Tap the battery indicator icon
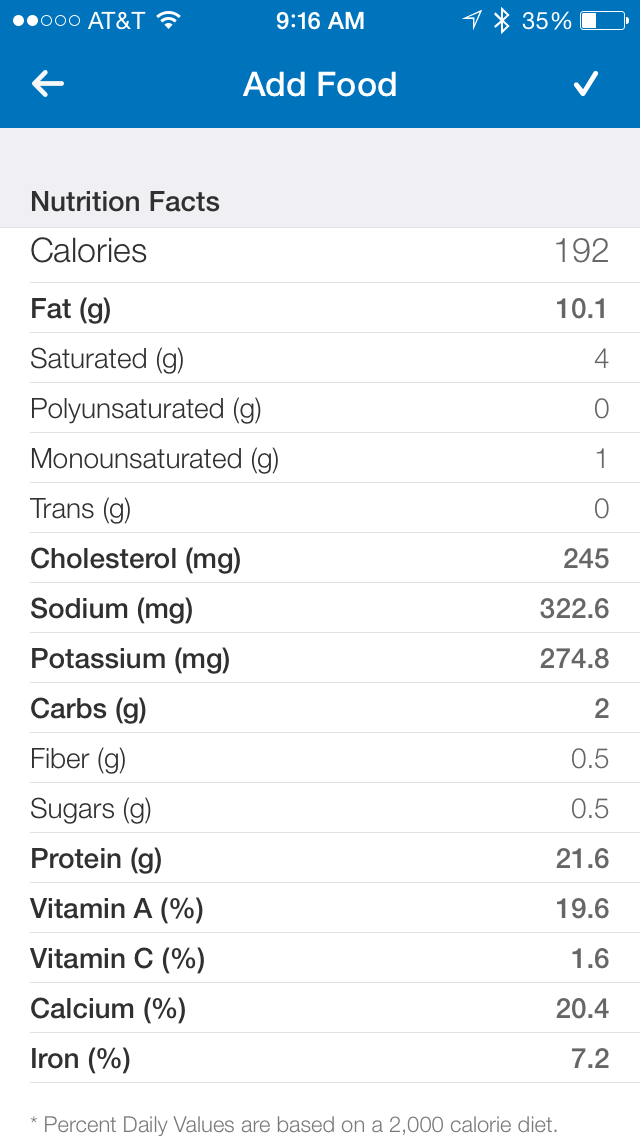This screenshot has width=640, height=1136. click(603, 21)
